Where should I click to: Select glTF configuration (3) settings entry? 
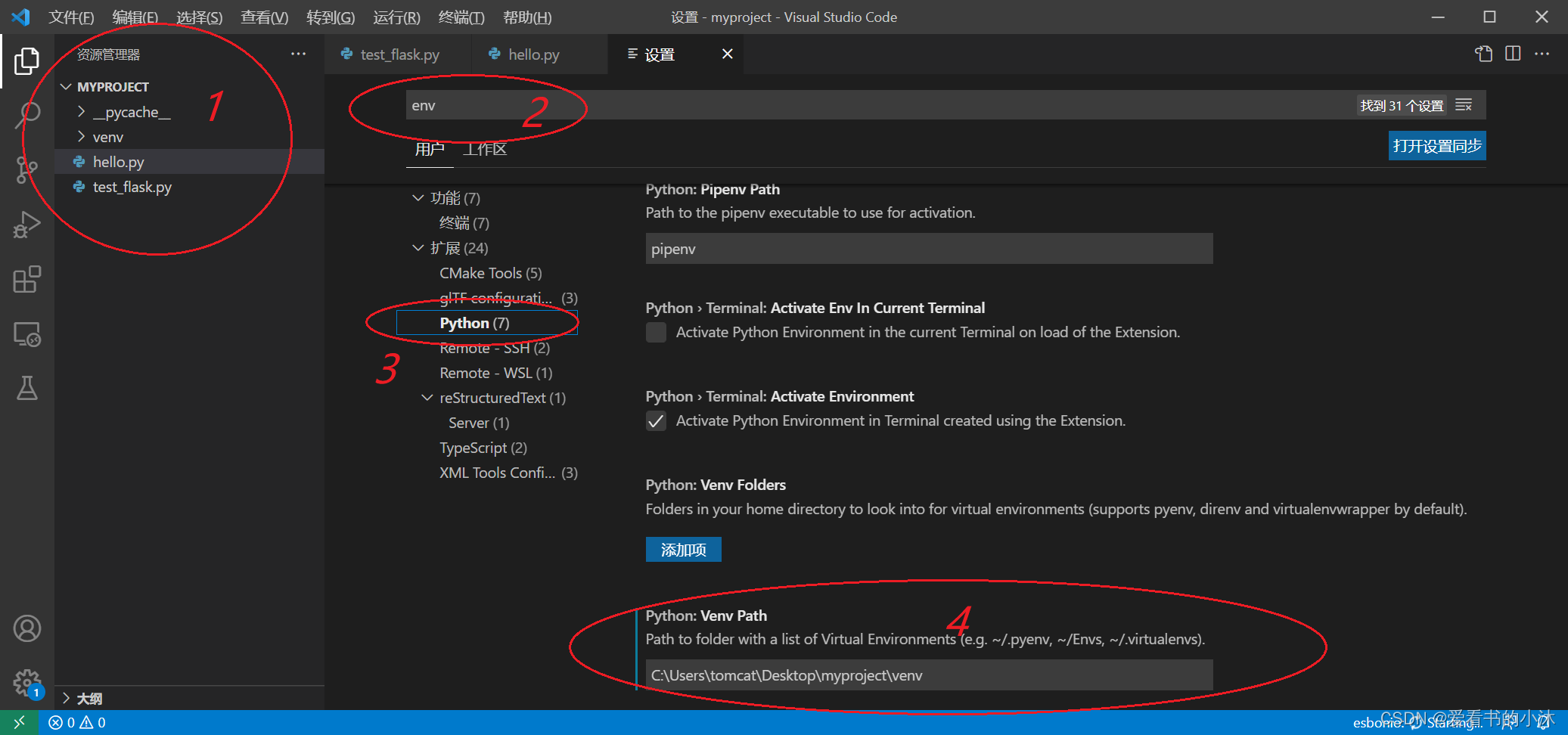(x=508, y=298)
